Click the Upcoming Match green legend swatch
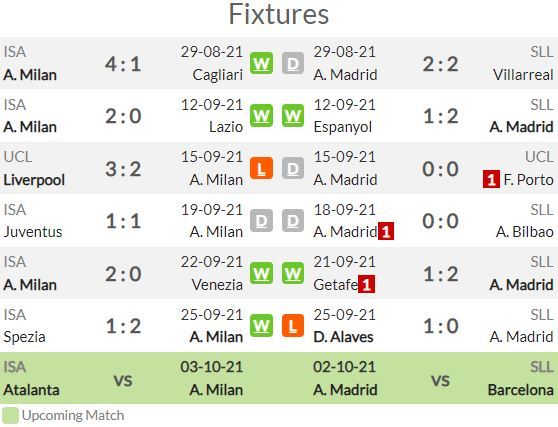The width and height of the screenshot is (558, 427). [10, 415]
